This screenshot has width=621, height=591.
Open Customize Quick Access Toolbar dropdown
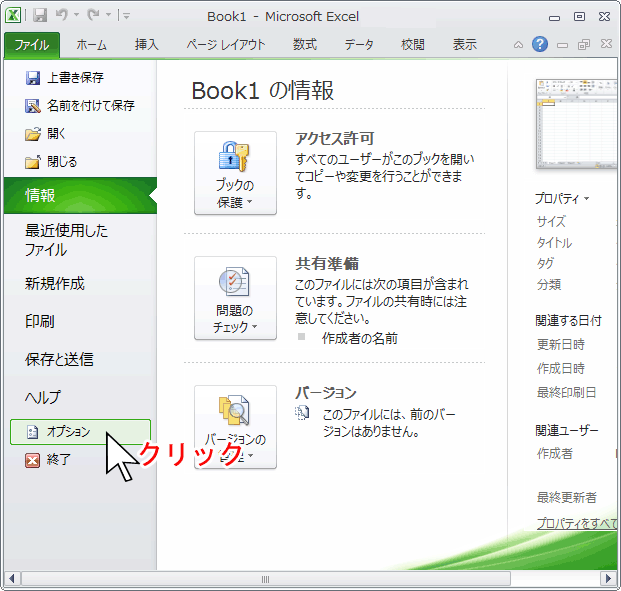pos(126,16)
